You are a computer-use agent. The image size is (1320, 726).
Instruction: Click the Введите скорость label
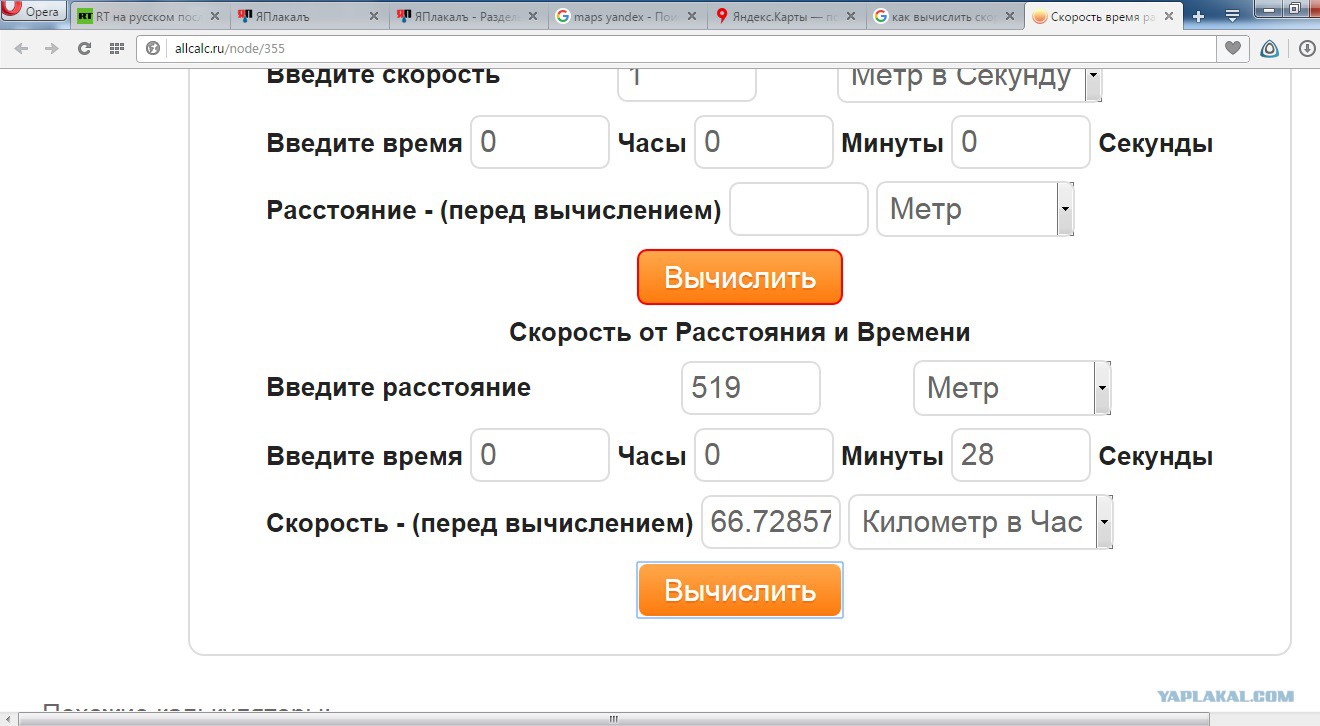pos(383,76)
